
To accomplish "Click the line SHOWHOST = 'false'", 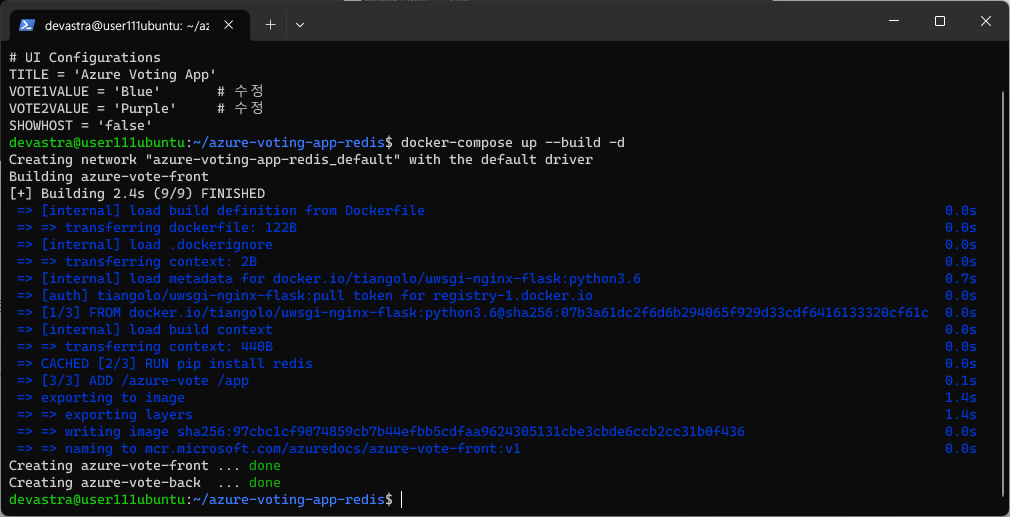I will [x=81, y=125].
